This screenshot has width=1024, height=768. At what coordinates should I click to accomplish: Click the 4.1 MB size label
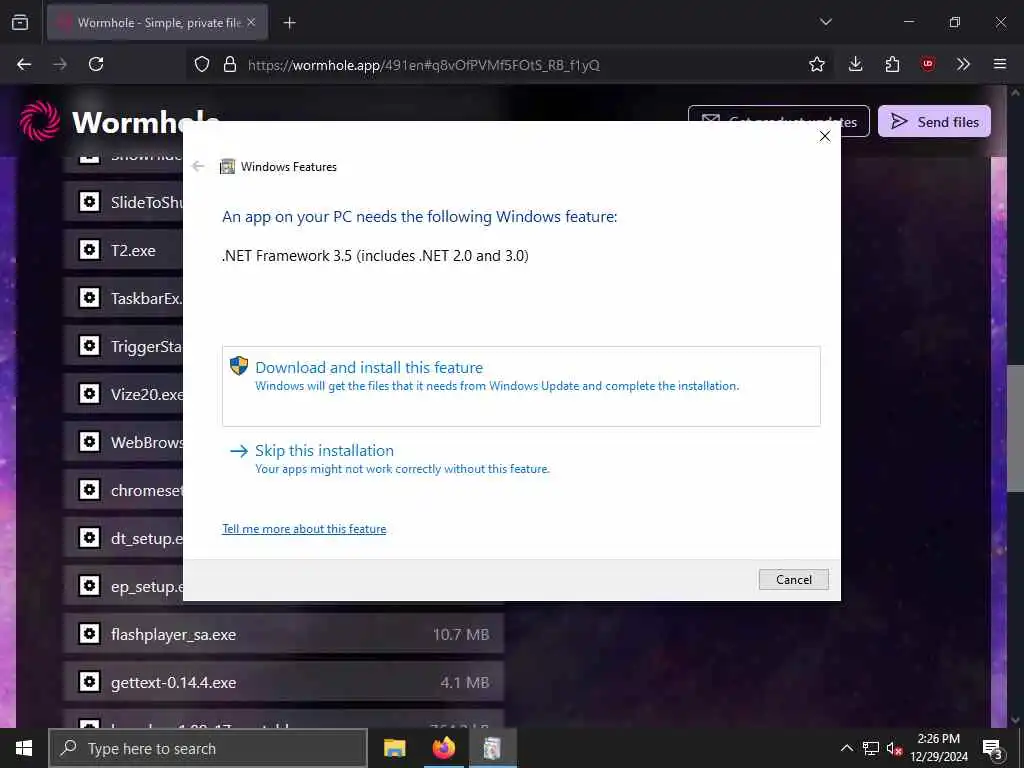(464, 682)
